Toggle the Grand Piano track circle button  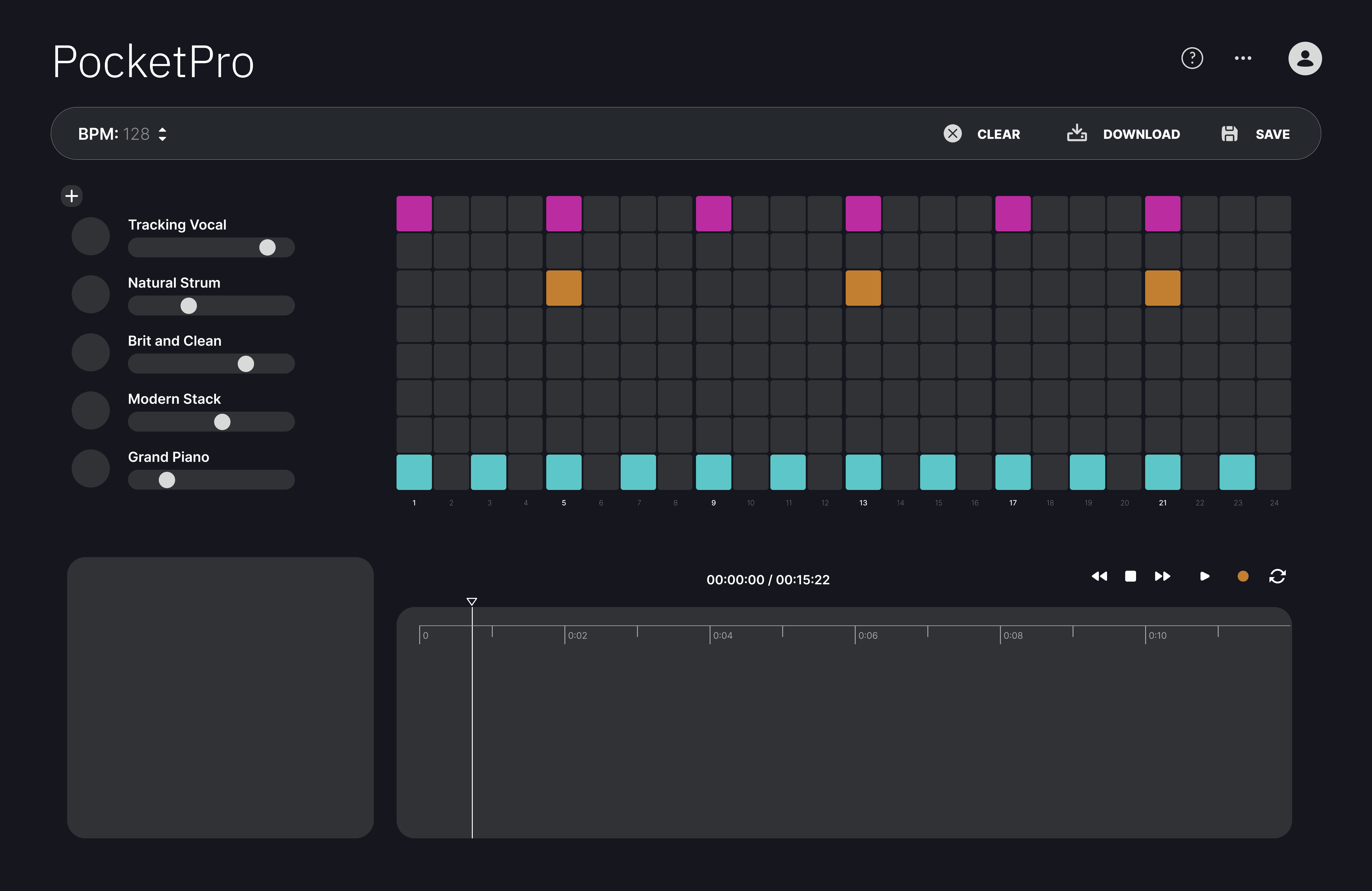(90, 468)
